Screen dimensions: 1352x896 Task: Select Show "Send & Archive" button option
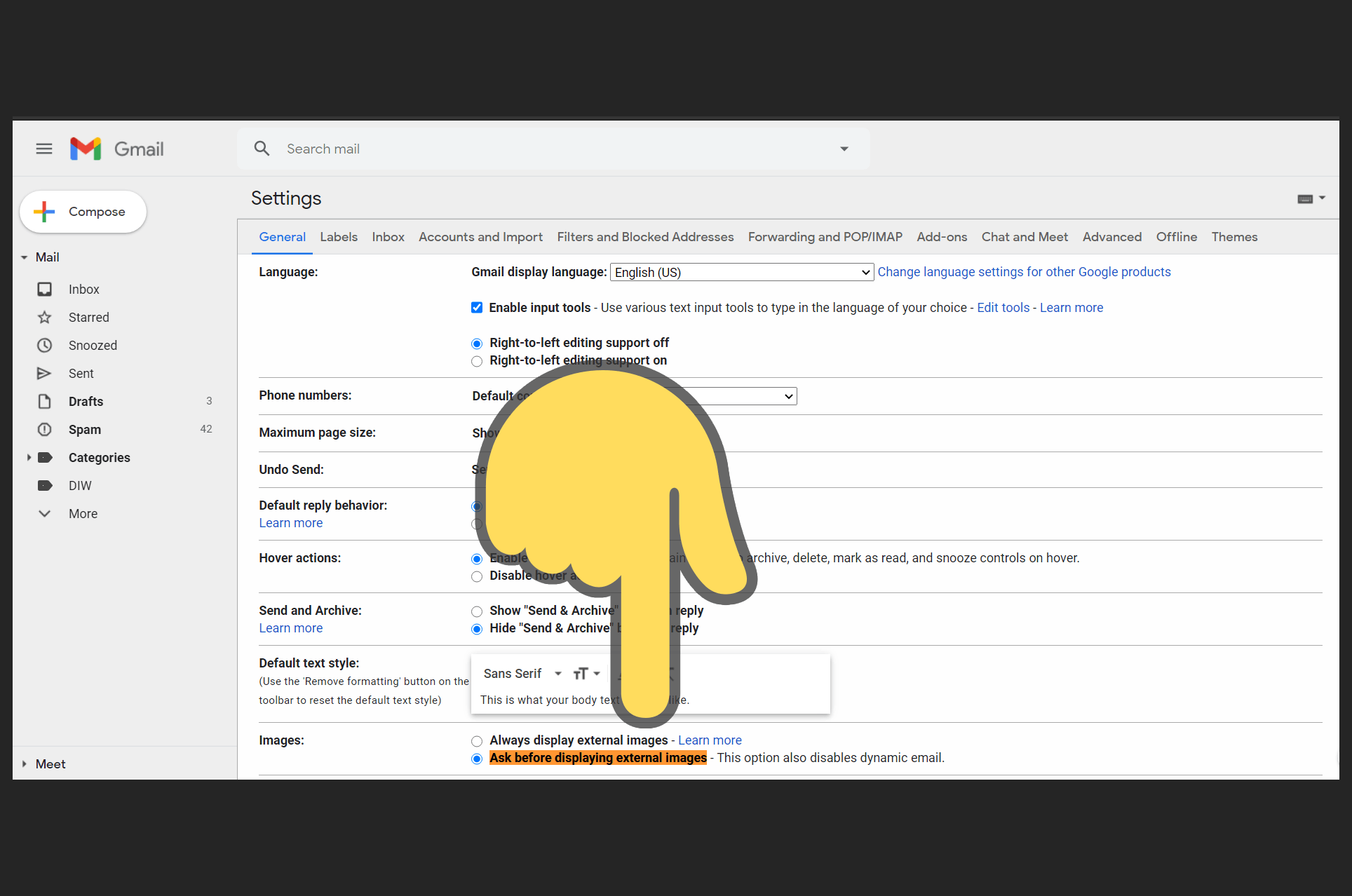click(477, 611)
